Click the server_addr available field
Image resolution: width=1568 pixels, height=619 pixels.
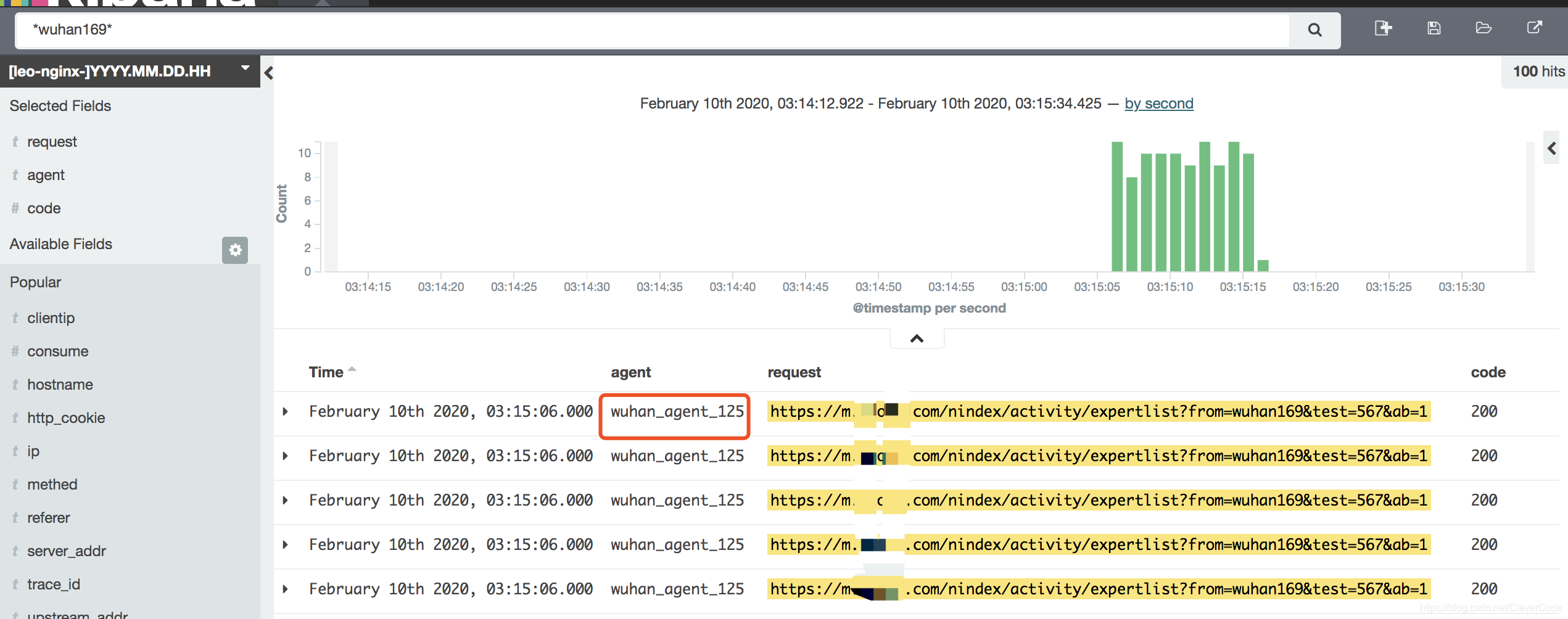tap(66, 551)
